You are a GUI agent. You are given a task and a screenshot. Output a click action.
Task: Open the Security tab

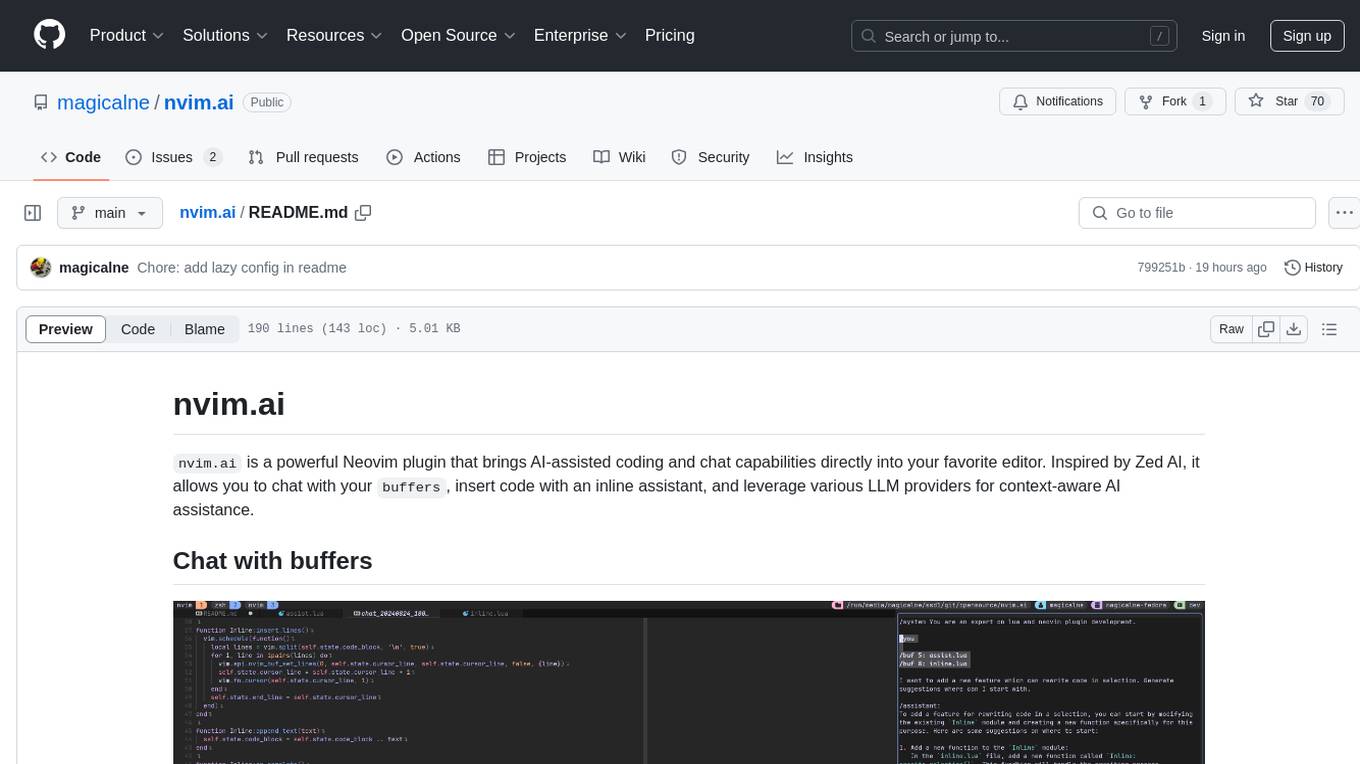click(x=710, y=157)
